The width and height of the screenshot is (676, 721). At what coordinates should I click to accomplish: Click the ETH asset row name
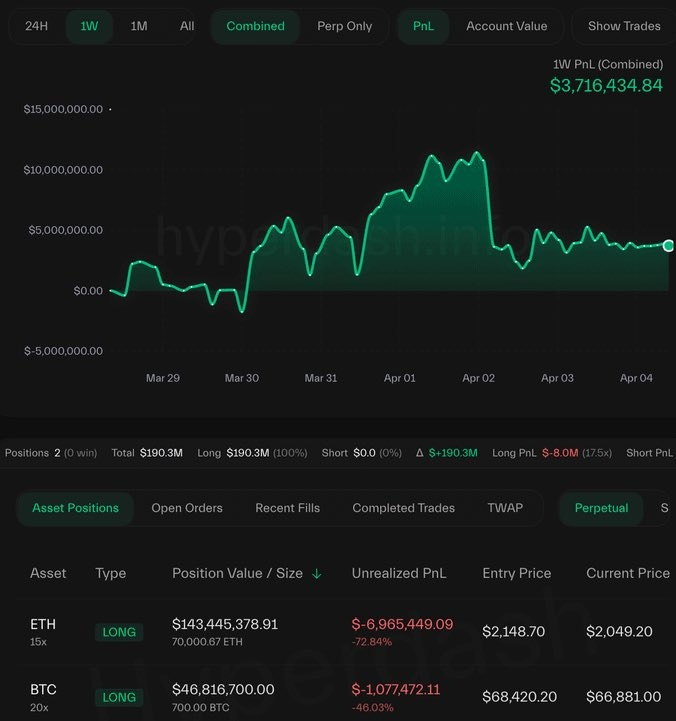point(43,624)
